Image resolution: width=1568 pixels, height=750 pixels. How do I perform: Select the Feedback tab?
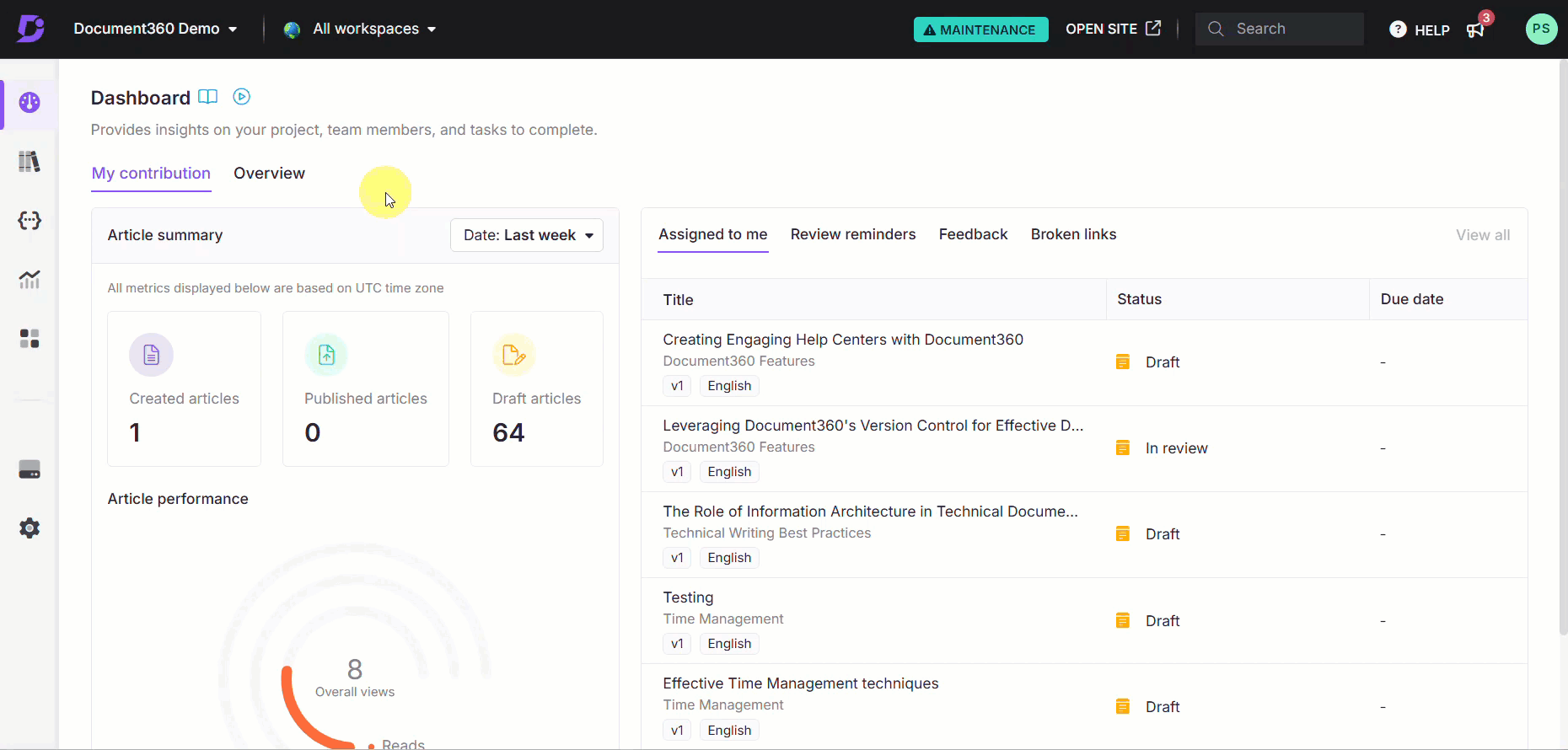(x=973, y=234)
